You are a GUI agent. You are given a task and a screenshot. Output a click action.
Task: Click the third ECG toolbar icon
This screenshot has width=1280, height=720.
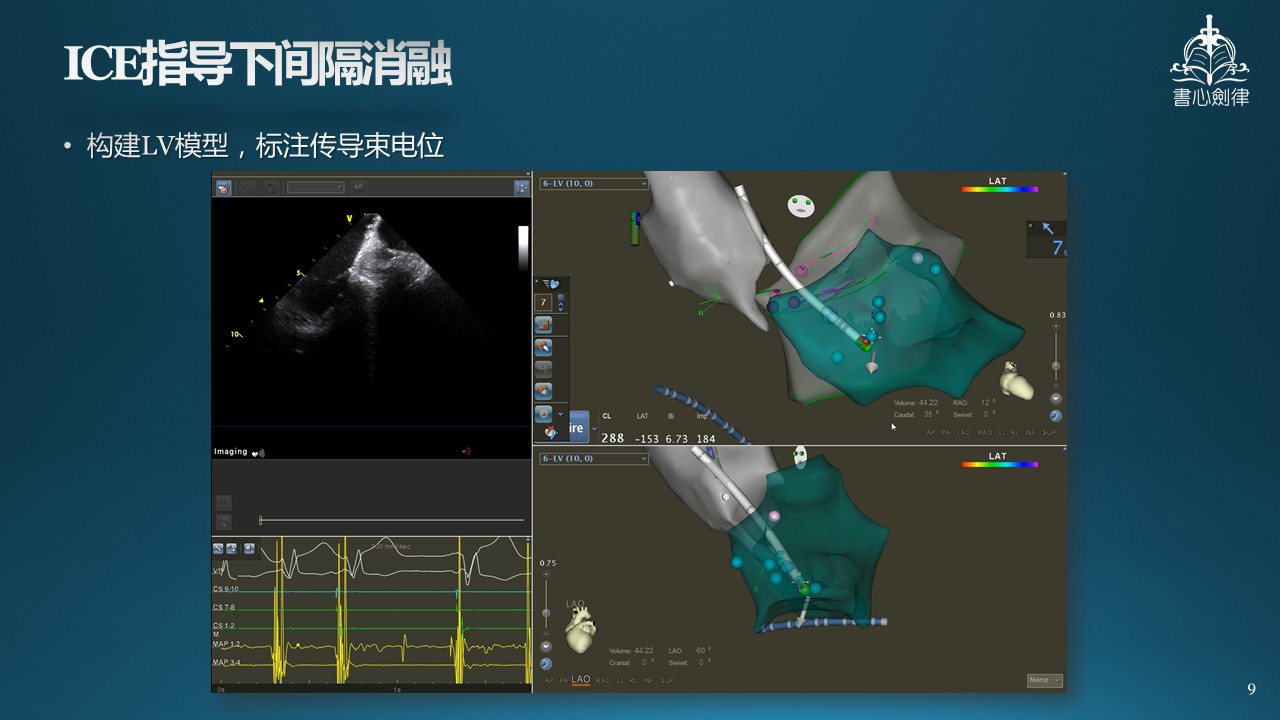click(x=249, y=549)
